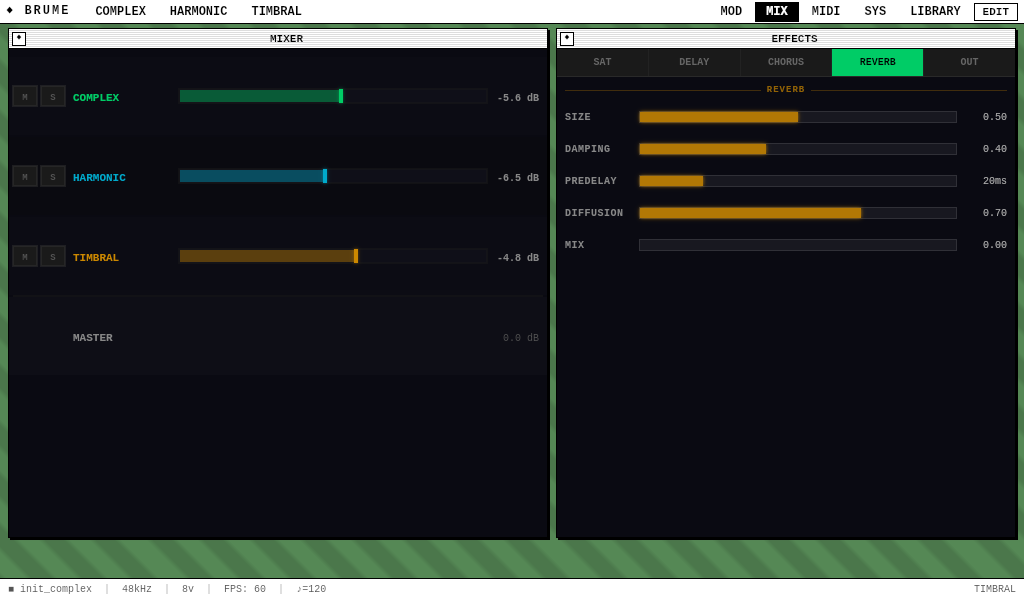Screen dimensions: 1024x600
Task: Open the SAT effects tab
Action: point(602,63)
